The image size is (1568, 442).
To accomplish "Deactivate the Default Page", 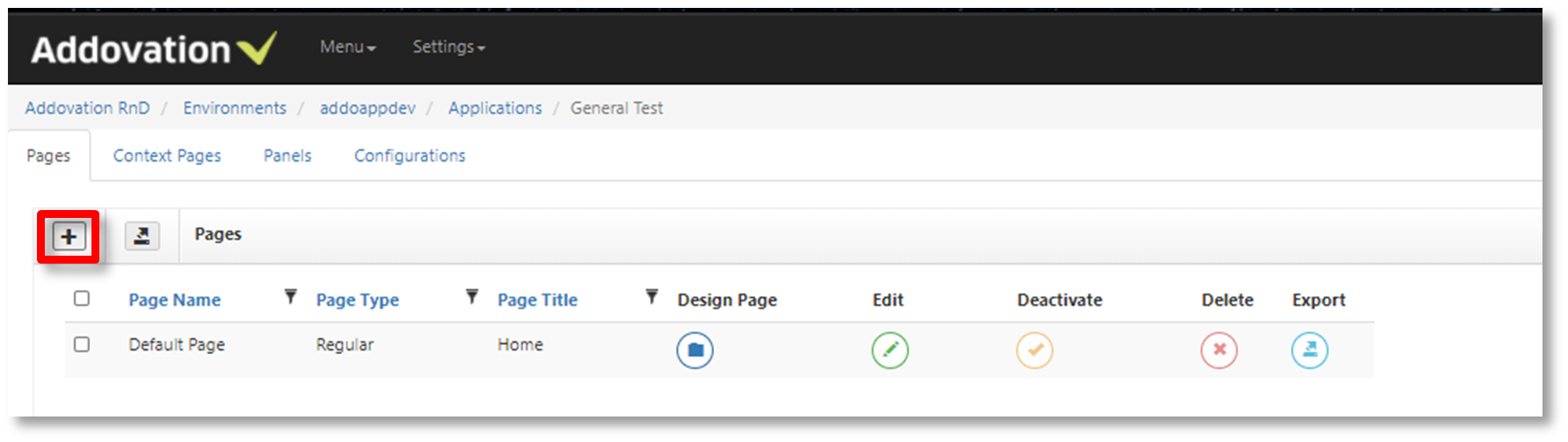I will click(x=1035, y=350).
